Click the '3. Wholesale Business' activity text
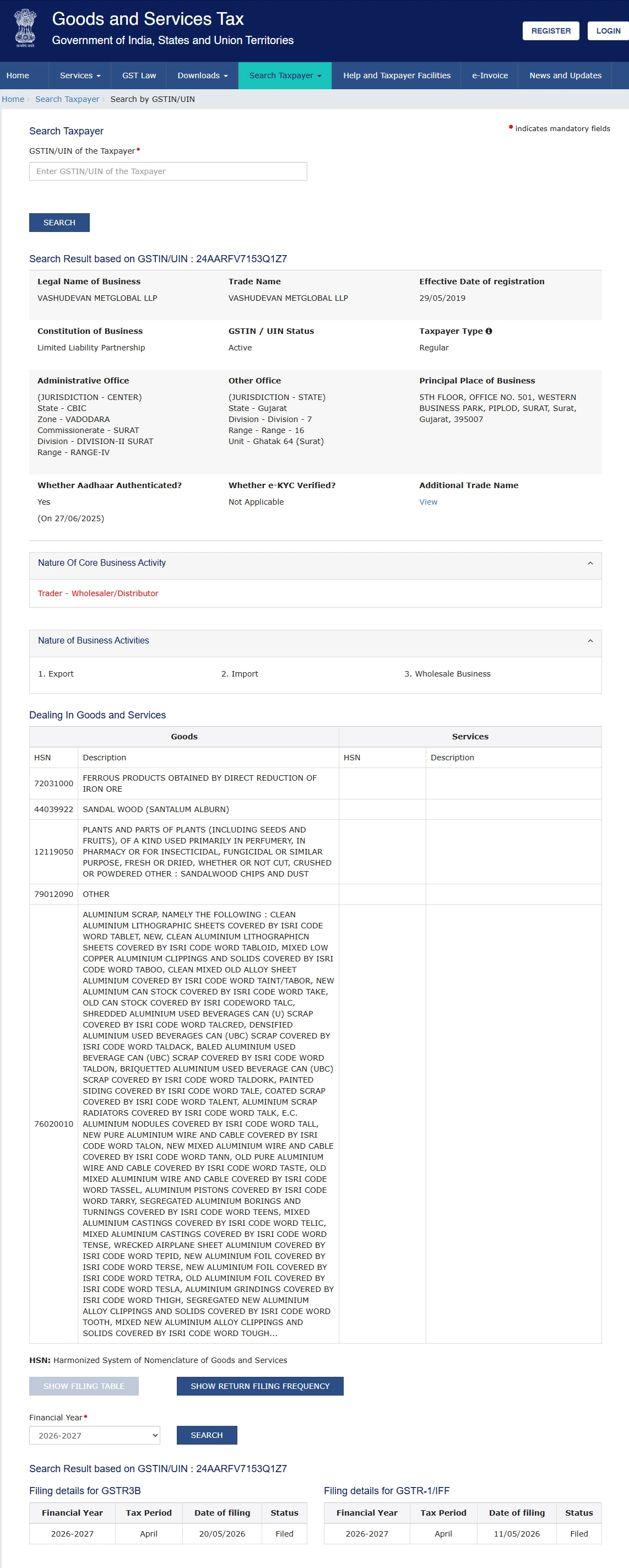Screen dimensions: 629x1568 click(x=447, y=674)
